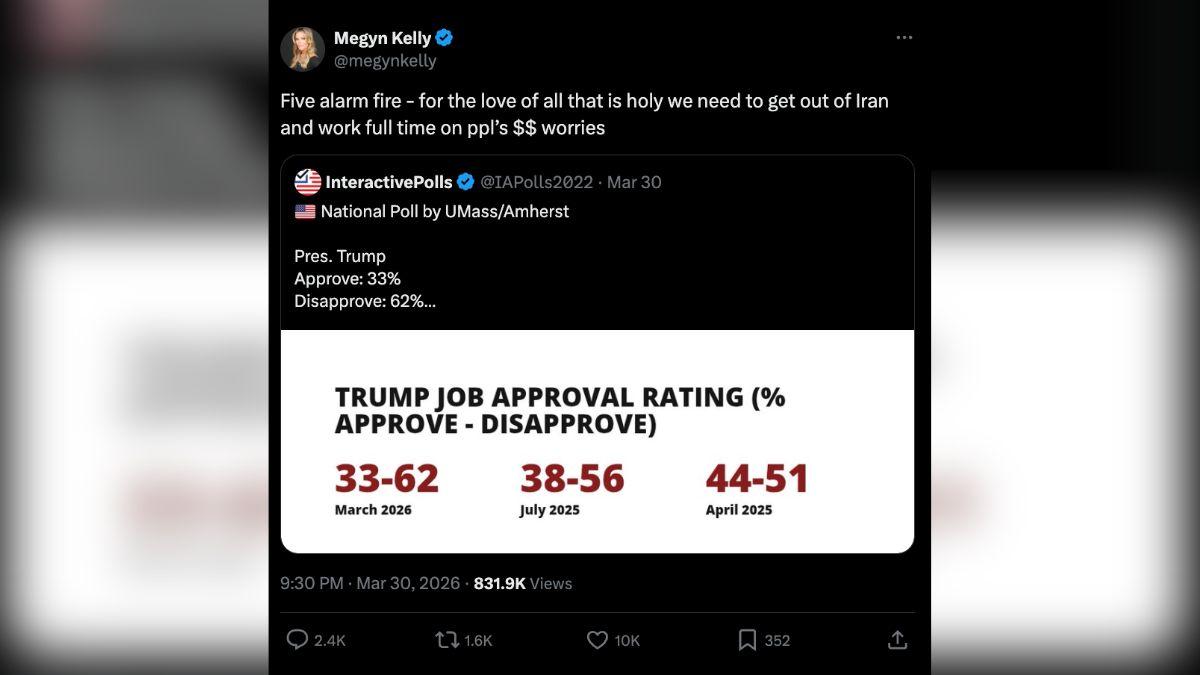Click Megyn Kelly's profile picture
The width and height of the screenshot is (1200, 675).
303,48
